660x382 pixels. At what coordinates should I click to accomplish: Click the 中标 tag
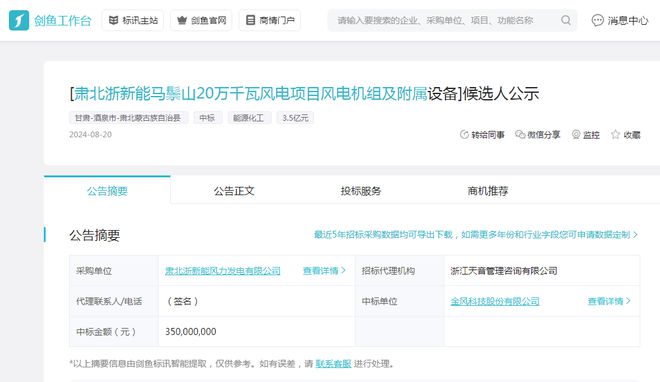pos(207,118)
